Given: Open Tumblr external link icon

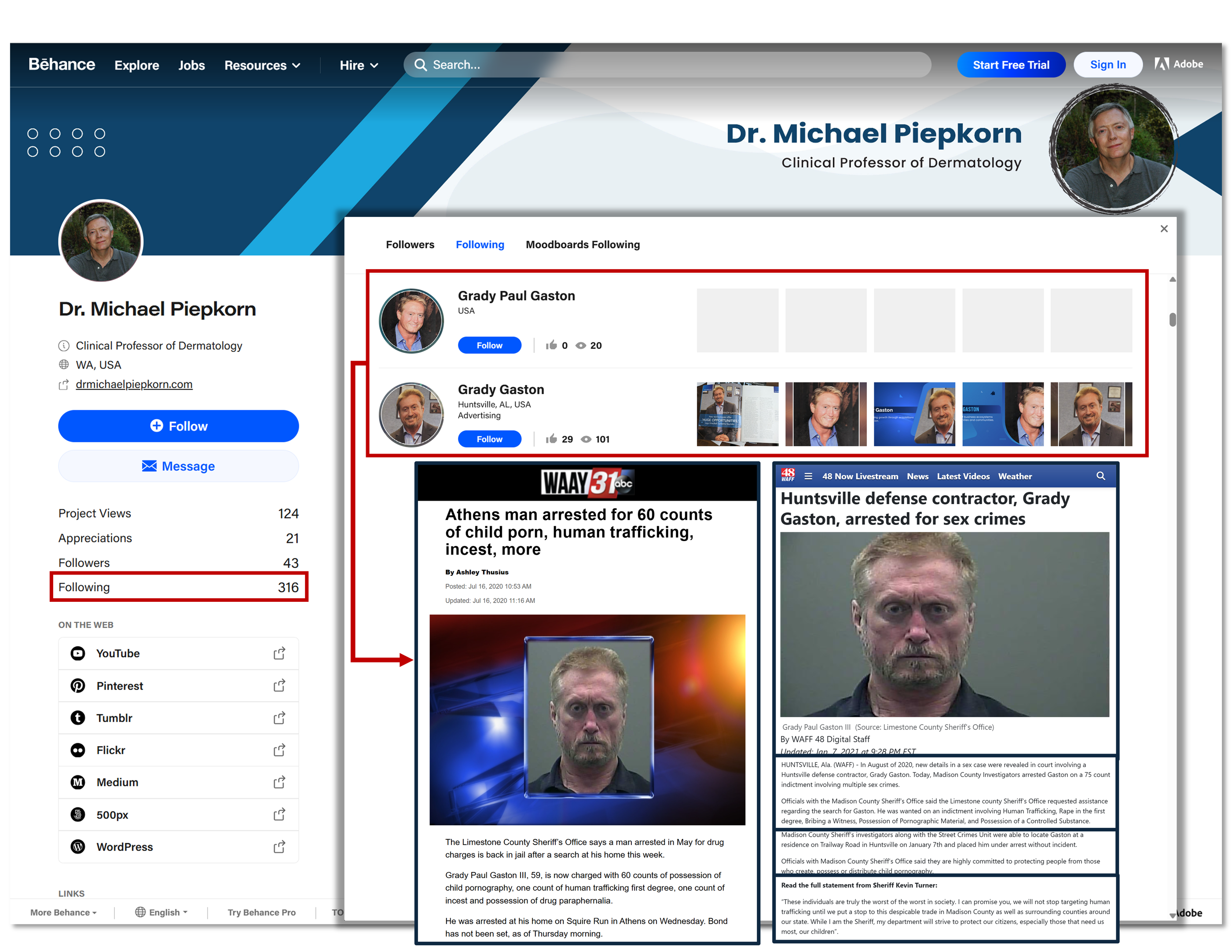Looking at the screenshot, I should click(279, 718).
